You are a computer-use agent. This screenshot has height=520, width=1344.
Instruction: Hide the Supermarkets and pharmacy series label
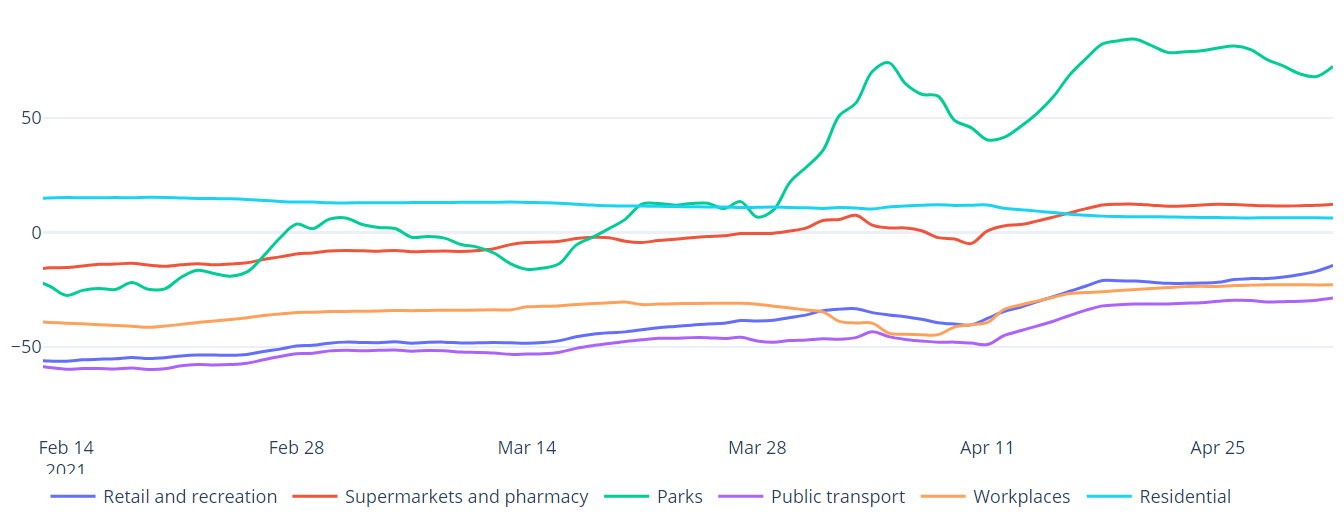pos(466,497)
